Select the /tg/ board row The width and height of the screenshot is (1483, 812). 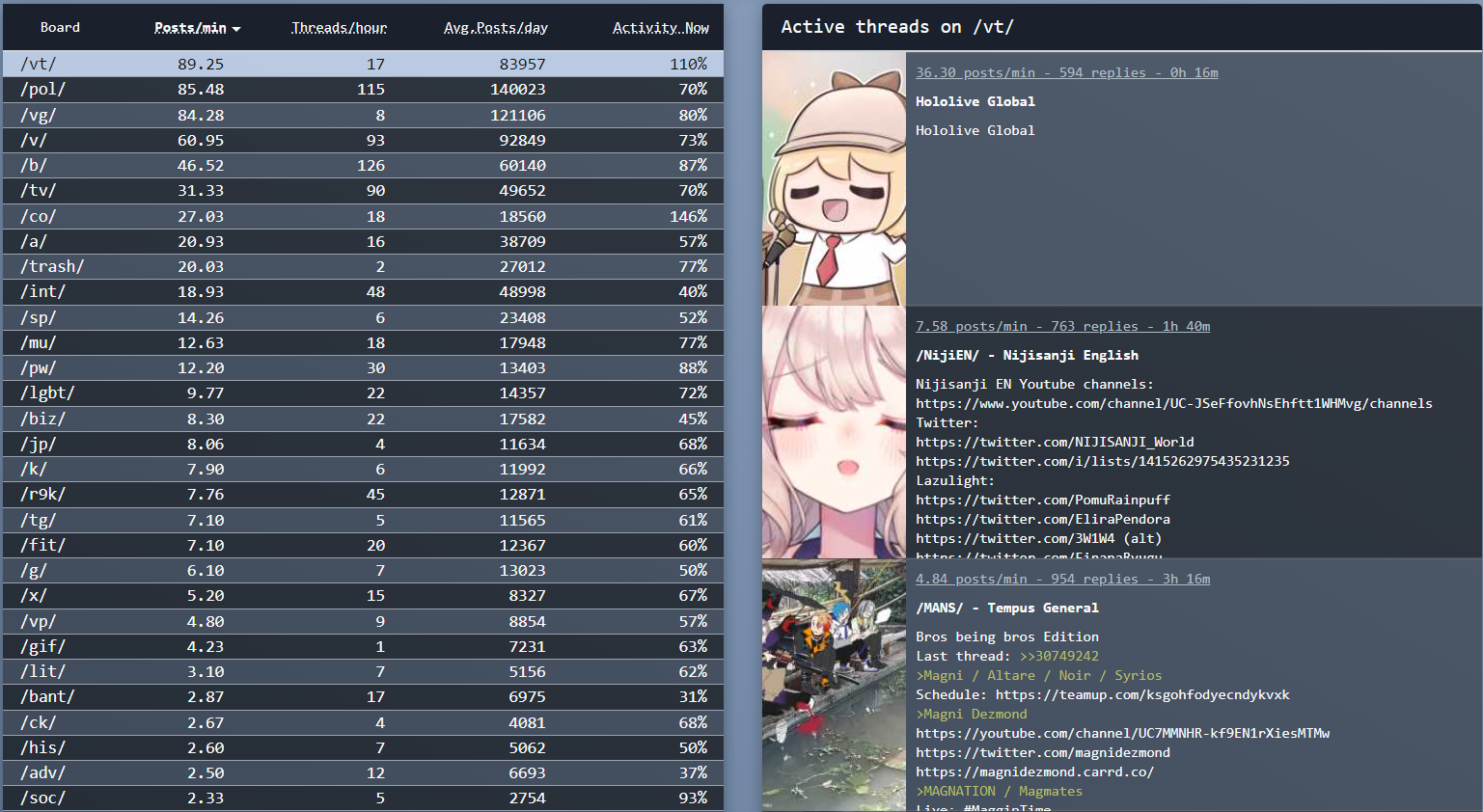tap(363, 520)
